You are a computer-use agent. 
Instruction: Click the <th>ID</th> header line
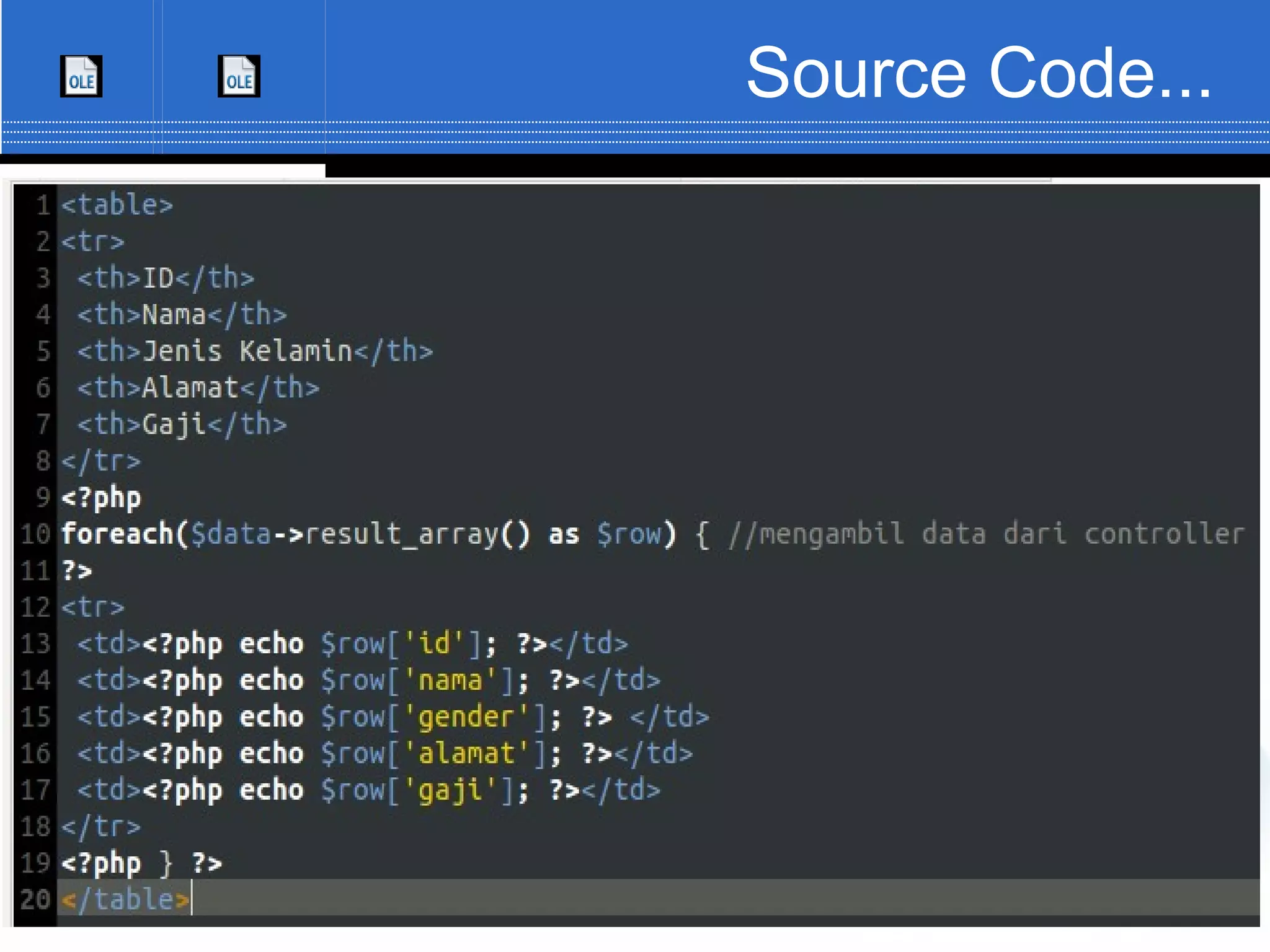tap(166, 278)
